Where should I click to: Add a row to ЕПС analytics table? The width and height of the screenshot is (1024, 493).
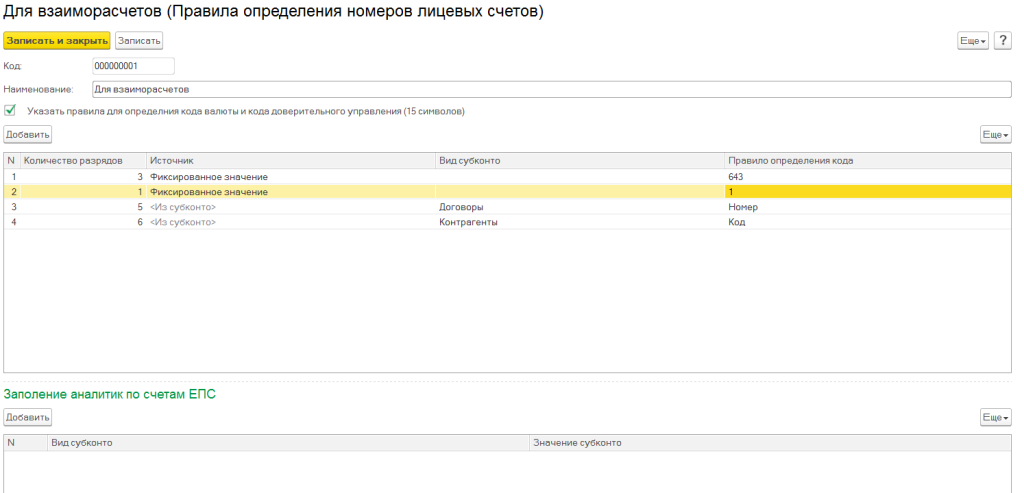point(28,417)
